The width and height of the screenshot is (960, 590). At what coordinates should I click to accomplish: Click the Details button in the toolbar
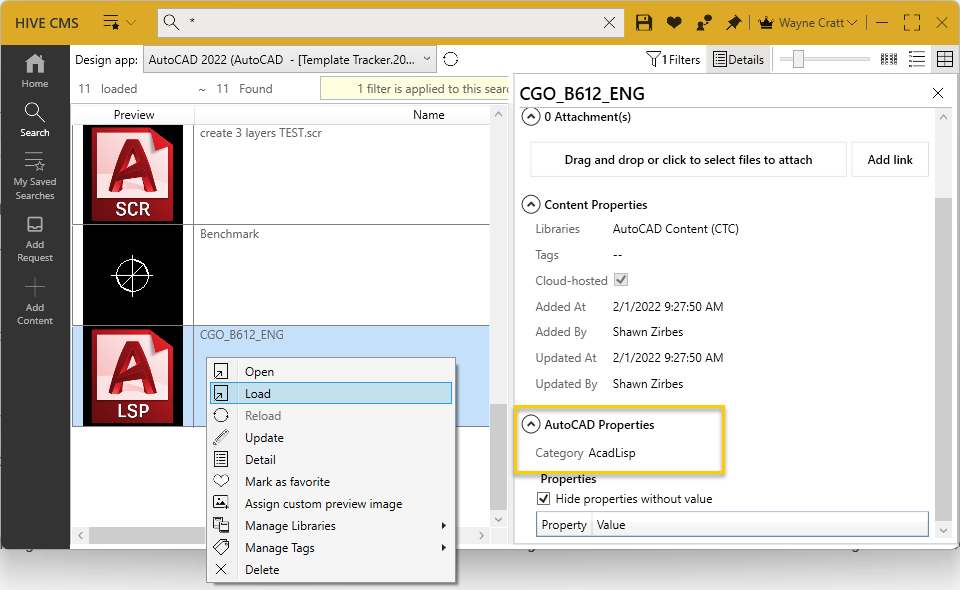(x=738, y=59)
